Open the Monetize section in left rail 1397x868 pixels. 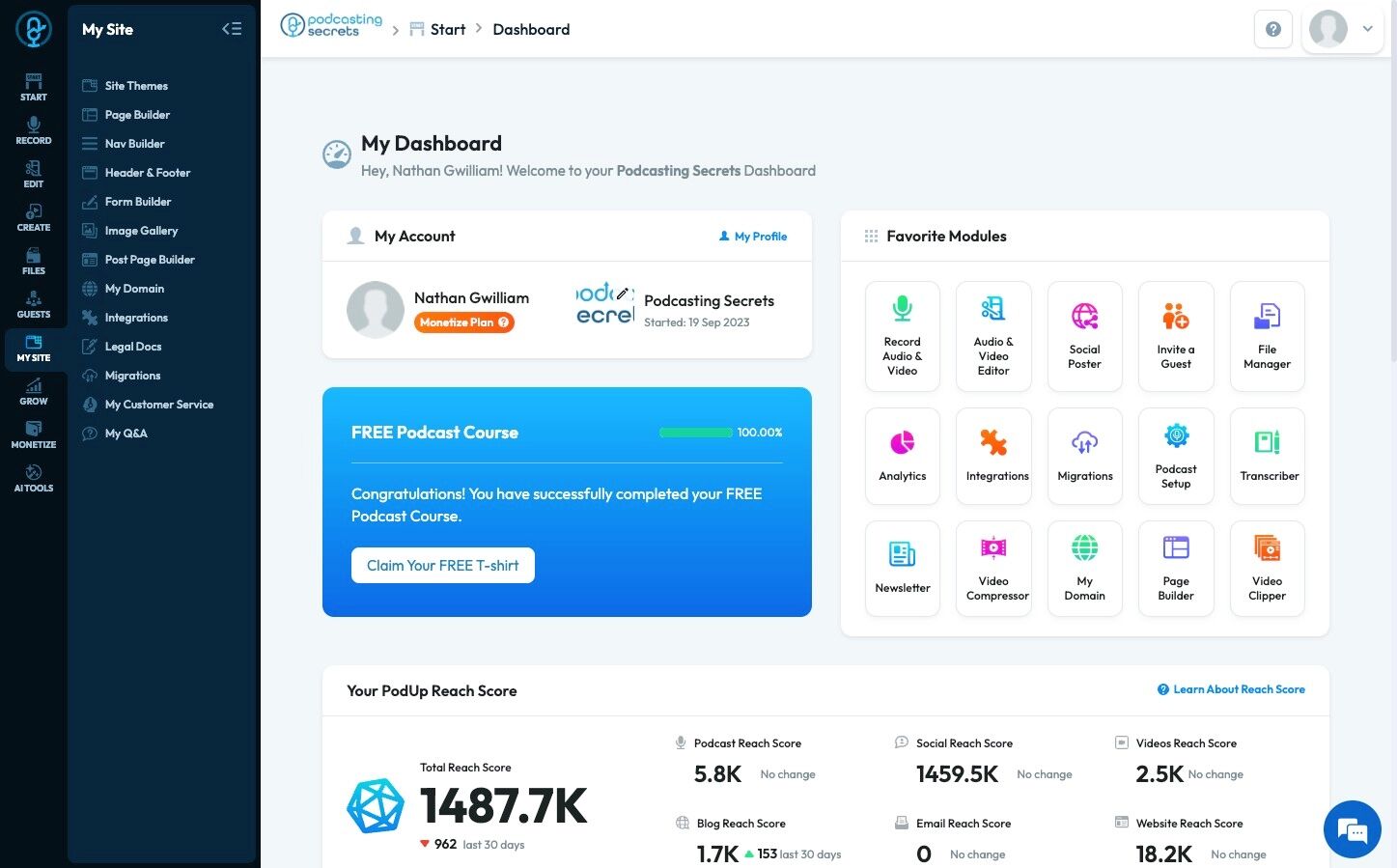(34, 434)
